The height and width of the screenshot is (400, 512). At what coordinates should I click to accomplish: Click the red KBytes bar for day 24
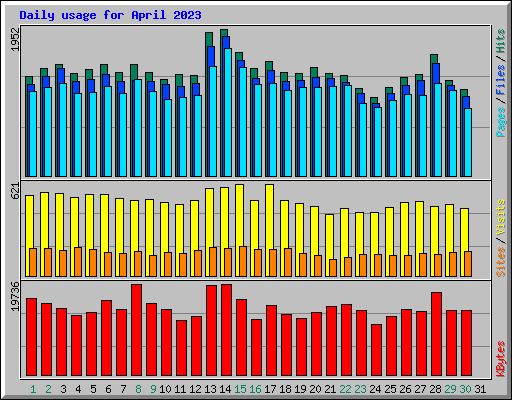[x=377, y=350]
